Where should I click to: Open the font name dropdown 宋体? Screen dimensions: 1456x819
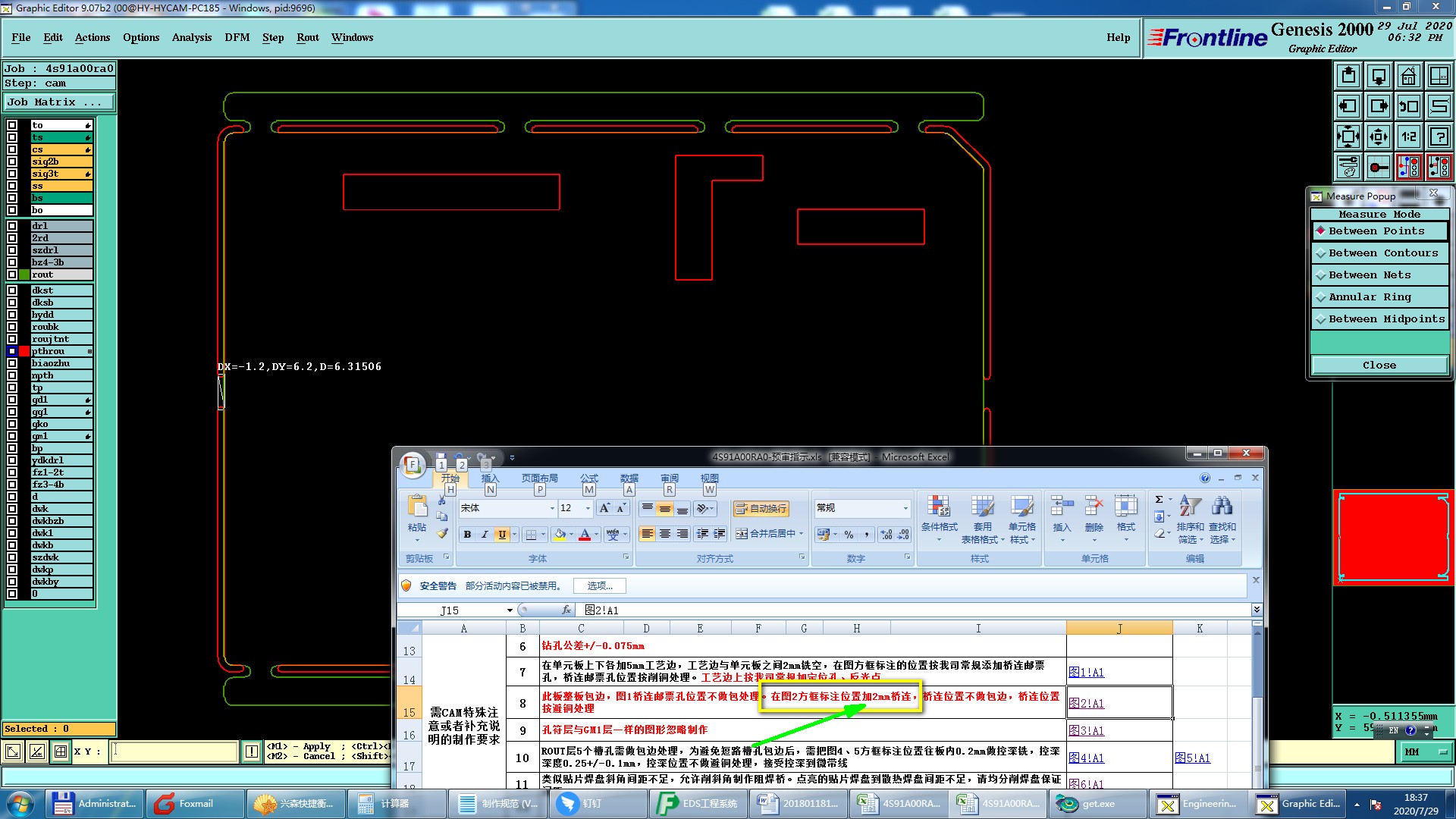[x=552, y=508]
